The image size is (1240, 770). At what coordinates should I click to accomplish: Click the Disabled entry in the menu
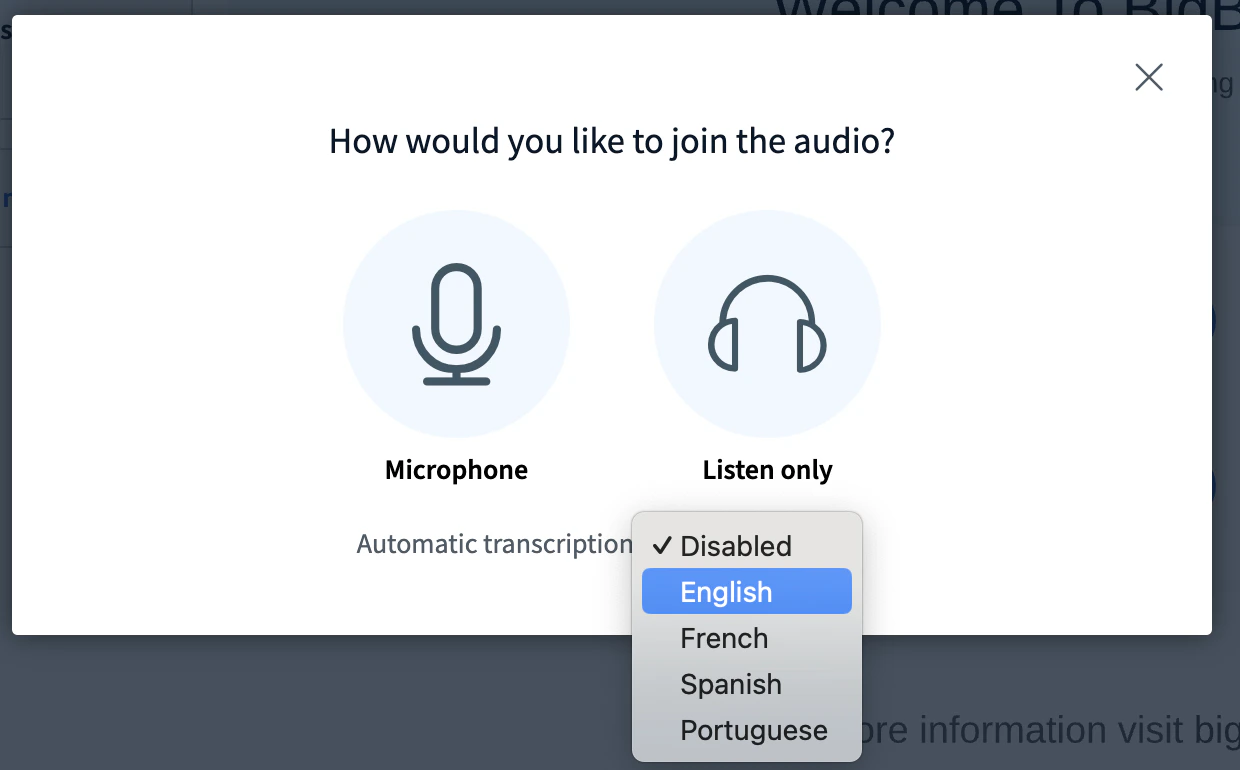[735, 546]
